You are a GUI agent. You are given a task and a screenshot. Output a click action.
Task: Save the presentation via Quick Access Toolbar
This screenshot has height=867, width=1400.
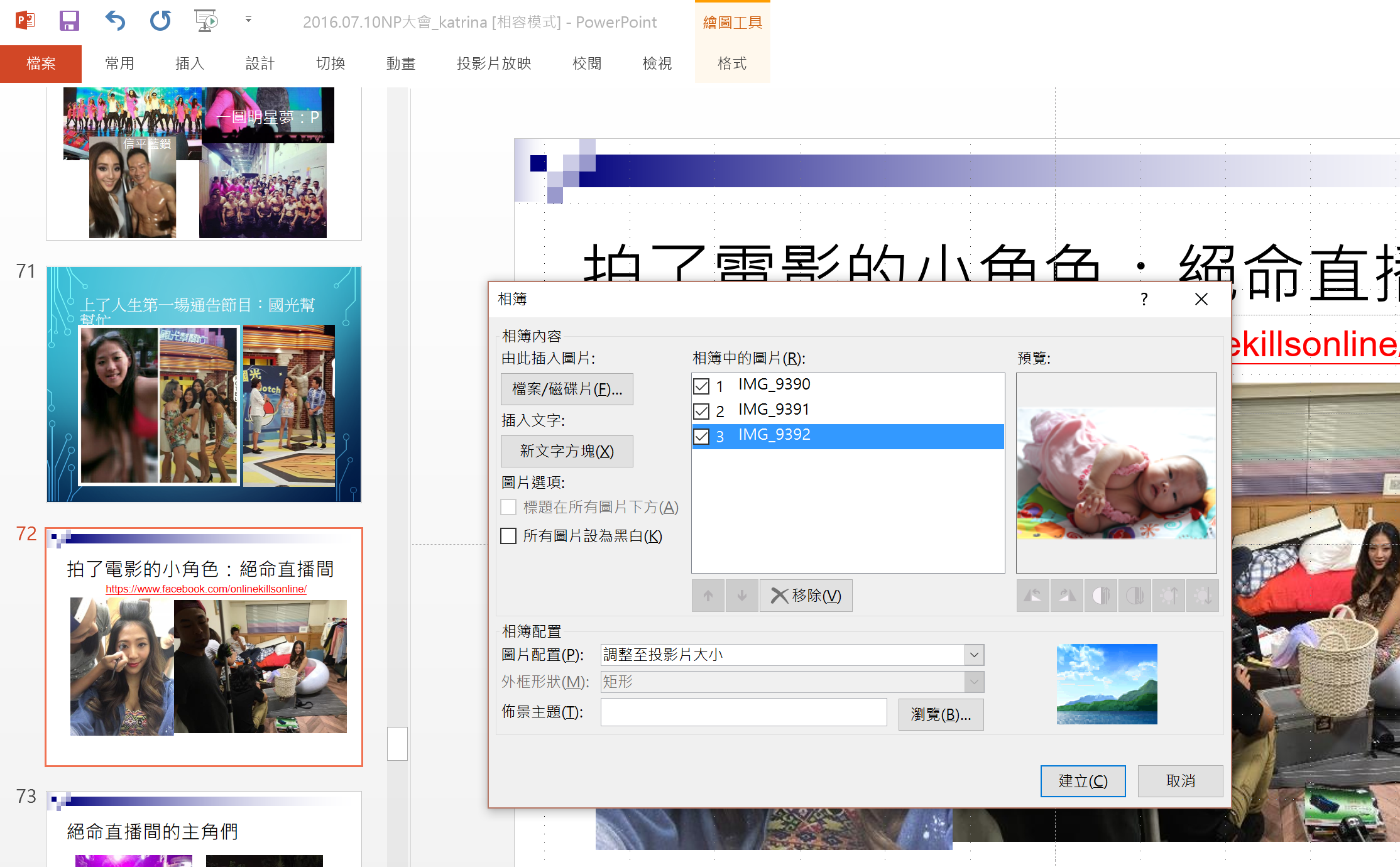tap(69, 21)
